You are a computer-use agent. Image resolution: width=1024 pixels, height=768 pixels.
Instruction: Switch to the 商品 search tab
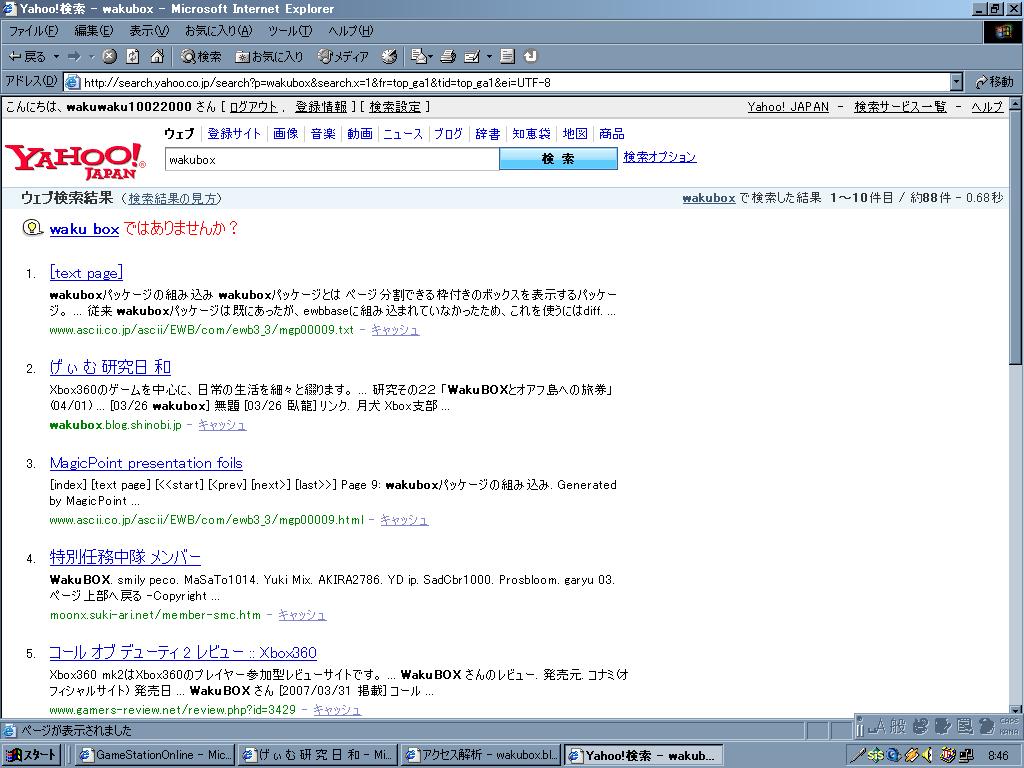611,134
